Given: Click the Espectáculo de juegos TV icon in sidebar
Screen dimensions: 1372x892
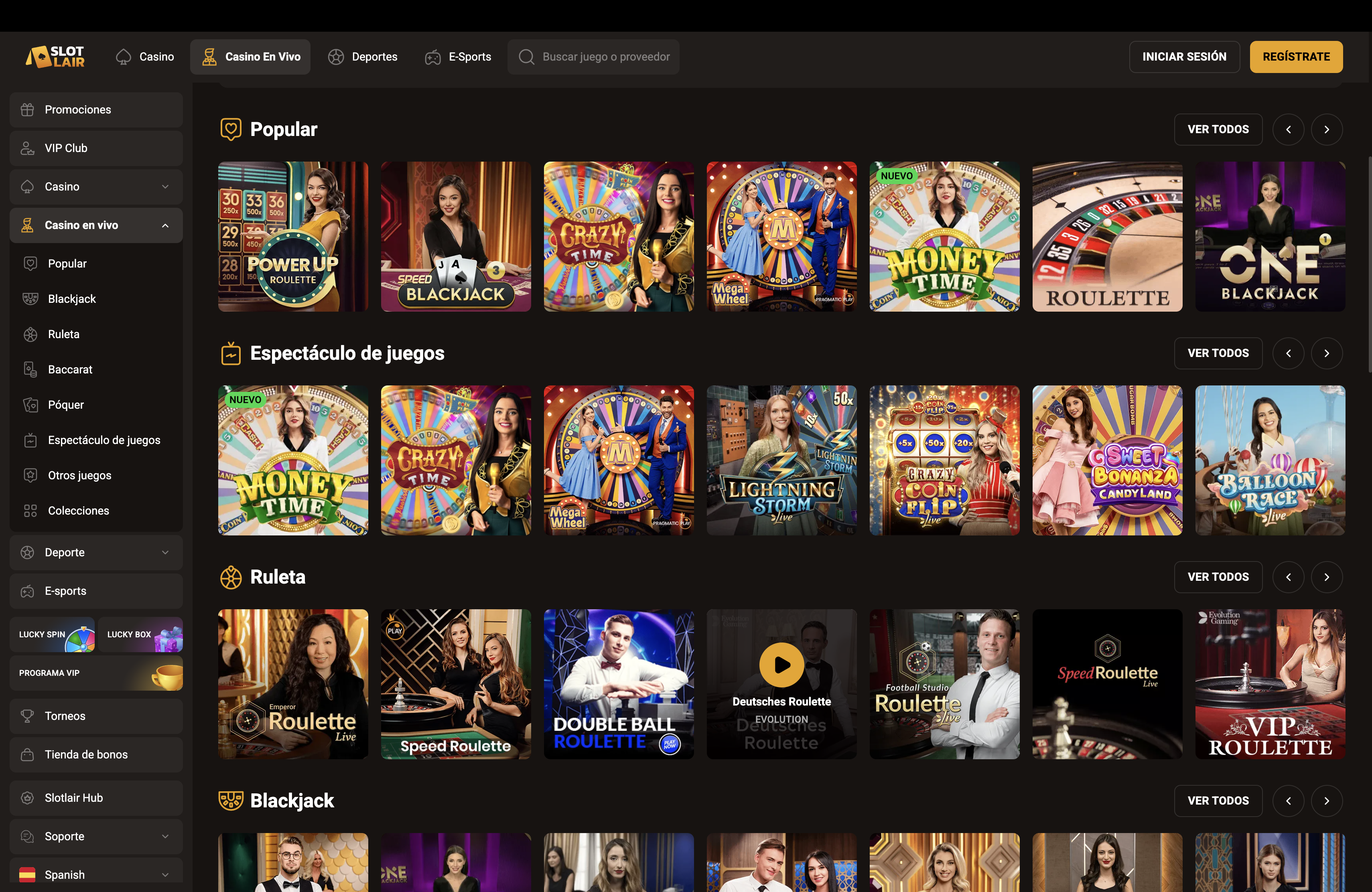Looking at the screenshot, I should tap(30, 440).
